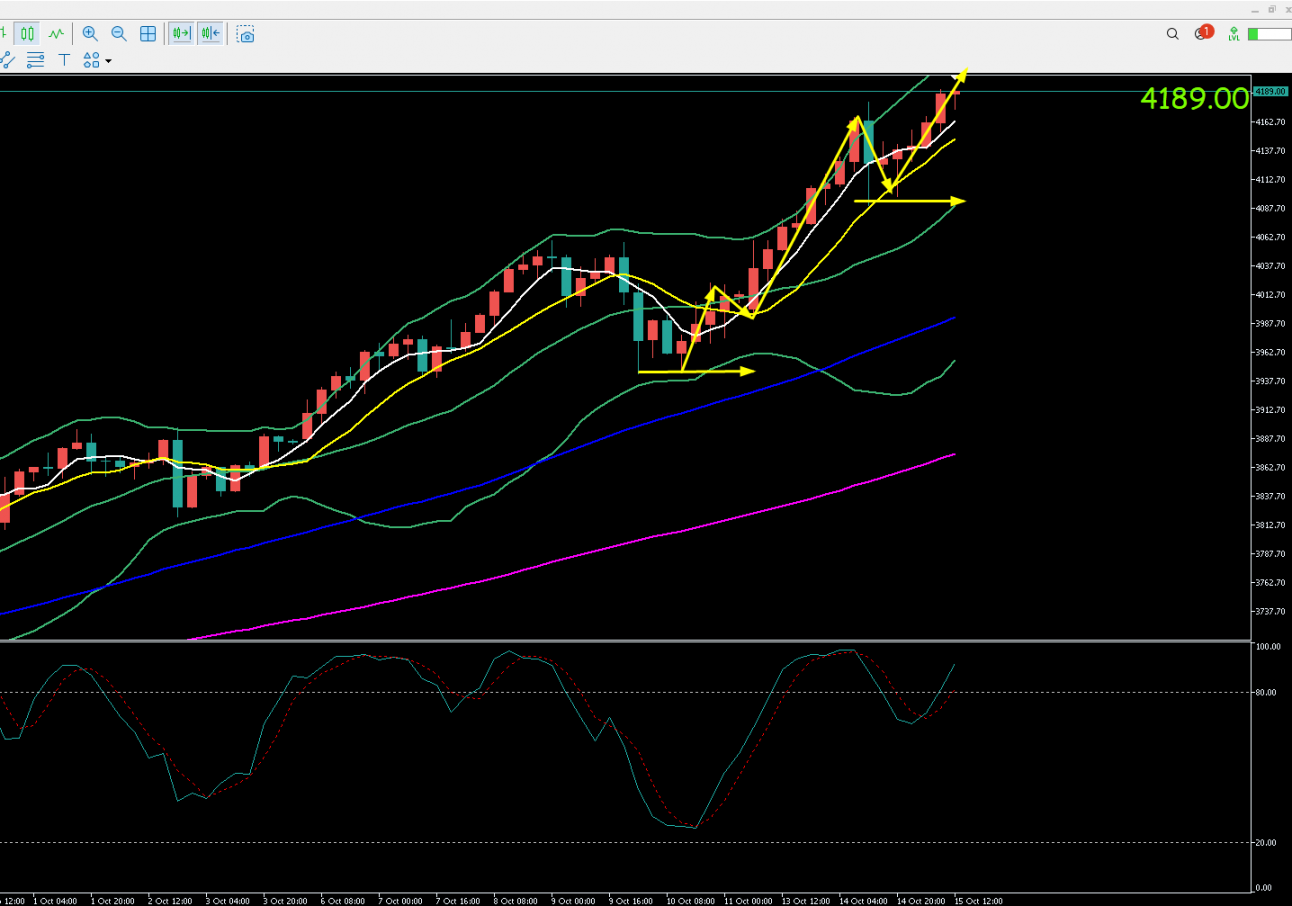
Task: Switch to line chart type
Action: [57, 33]
